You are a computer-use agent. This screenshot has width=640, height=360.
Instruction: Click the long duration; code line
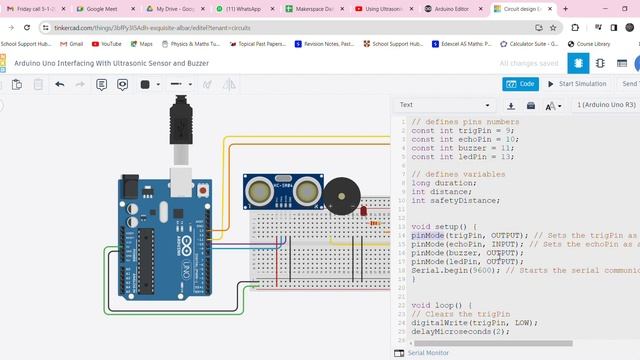coord(444,183)
